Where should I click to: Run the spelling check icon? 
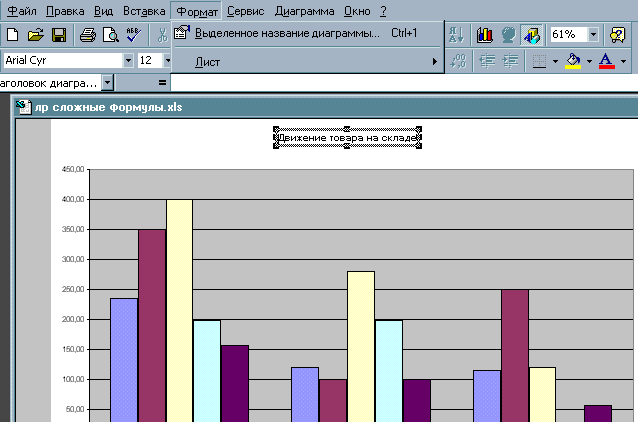(x=133, y=35)
